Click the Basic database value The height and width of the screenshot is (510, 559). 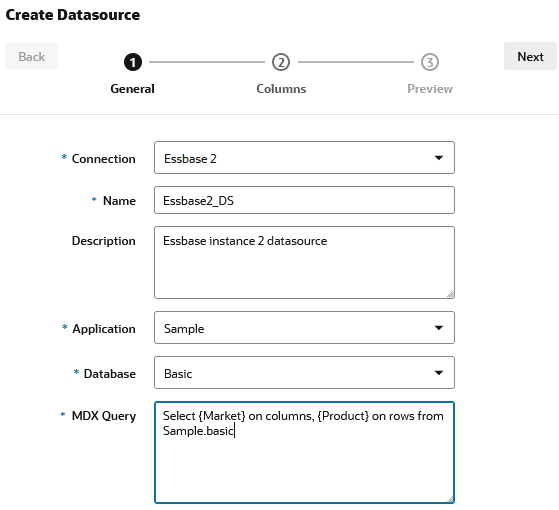coord(178,374)
